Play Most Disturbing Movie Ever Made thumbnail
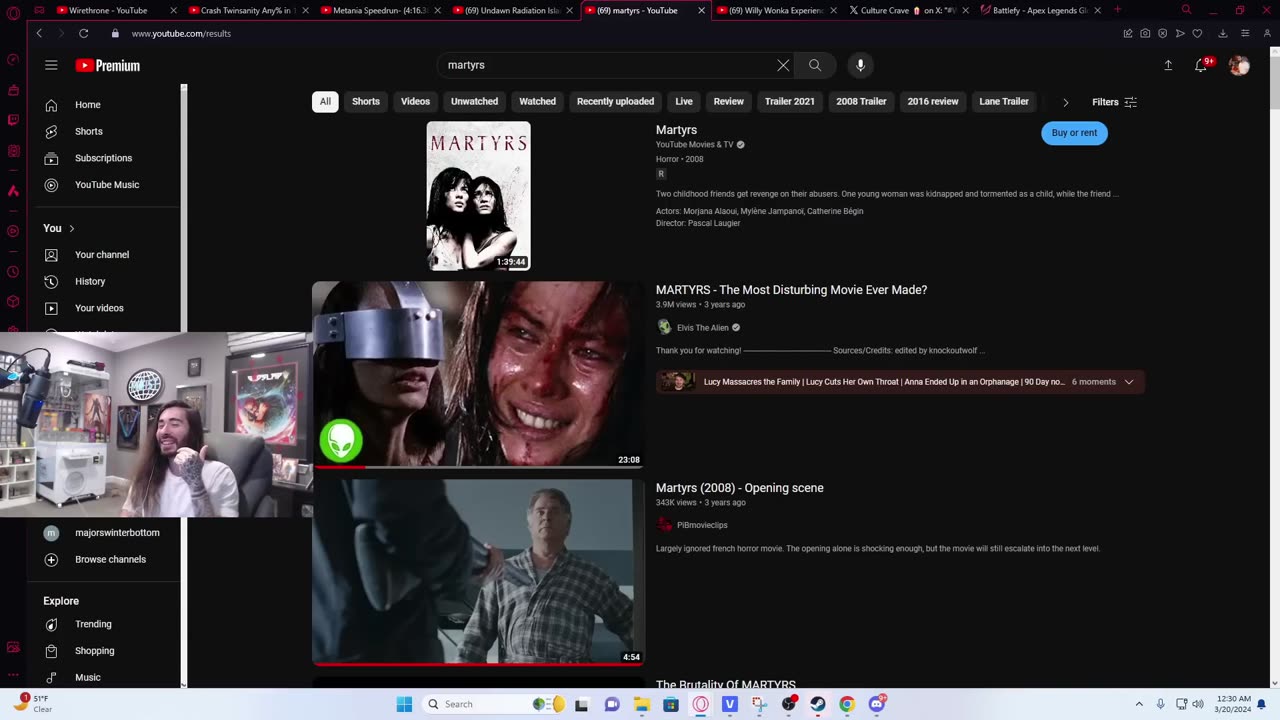 478,375
